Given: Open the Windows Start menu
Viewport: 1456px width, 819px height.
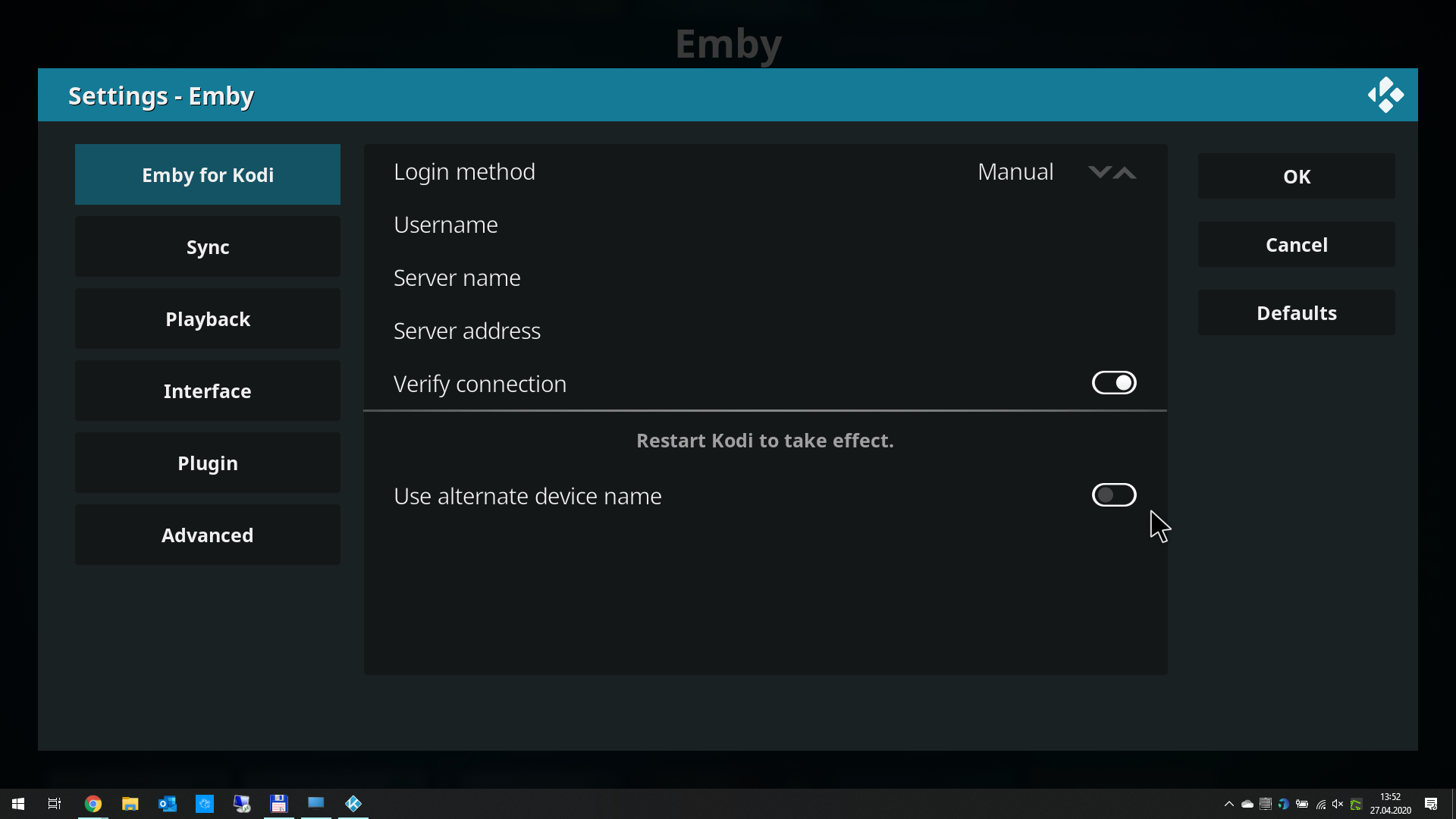Looking at the screenshot, I should click(x=18, y=804).
